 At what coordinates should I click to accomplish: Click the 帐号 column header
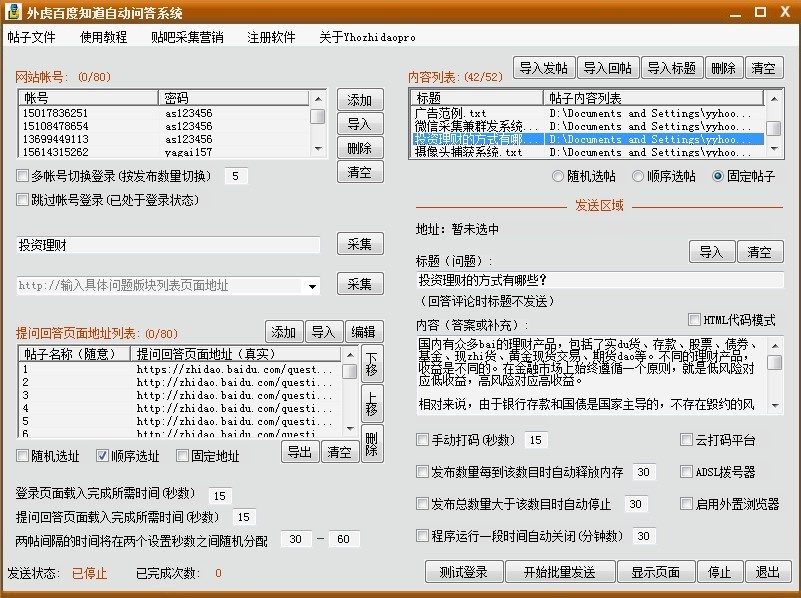tap(88, 98)
